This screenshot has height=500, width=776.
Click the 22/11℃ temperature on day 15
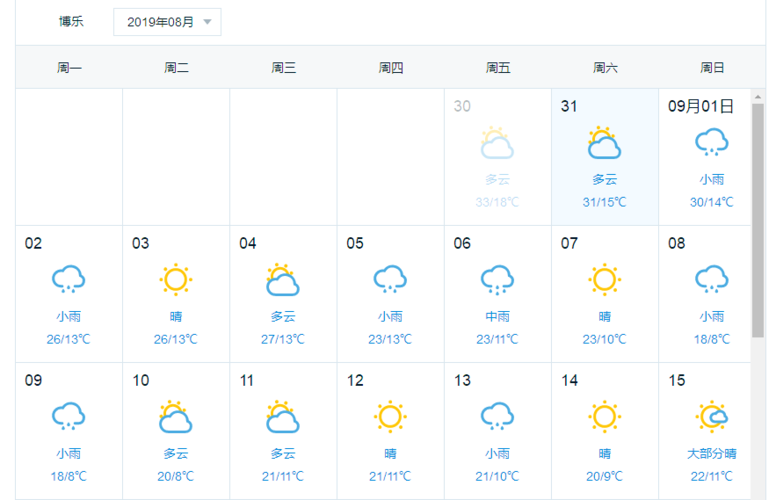[x=712, y=476]
